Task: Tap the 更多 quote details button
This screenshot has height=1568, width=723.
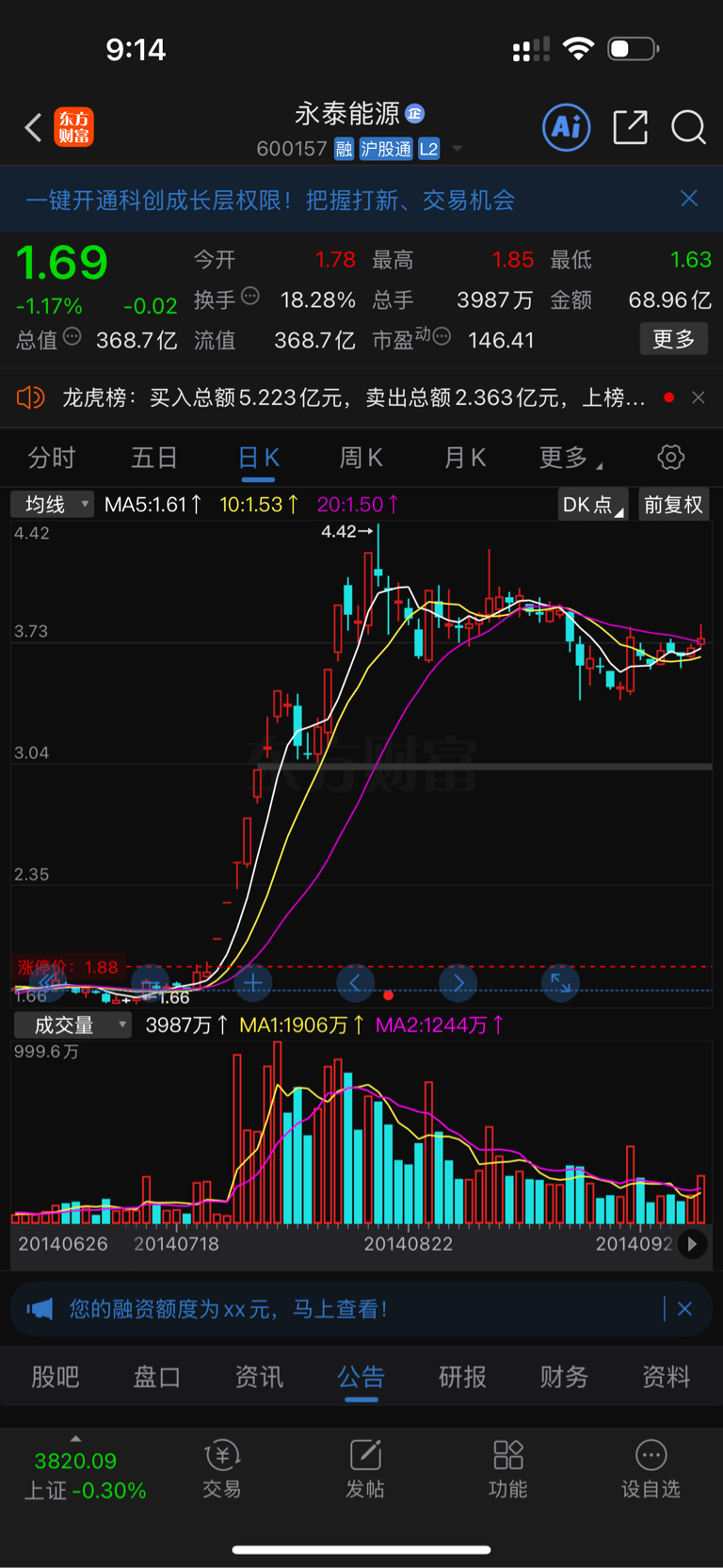Action: click(x=673, y=339)
